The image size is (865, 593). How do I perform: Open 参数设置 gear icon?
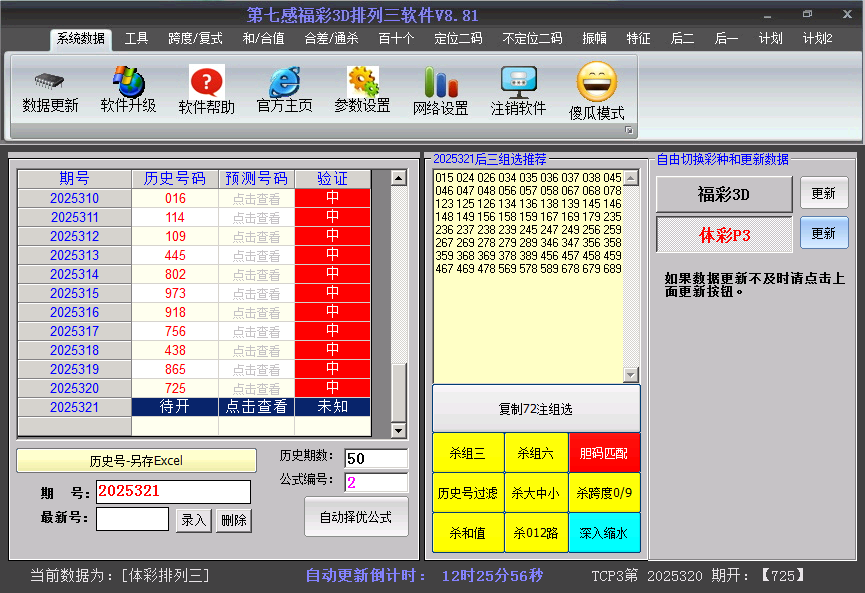[362, 82]
